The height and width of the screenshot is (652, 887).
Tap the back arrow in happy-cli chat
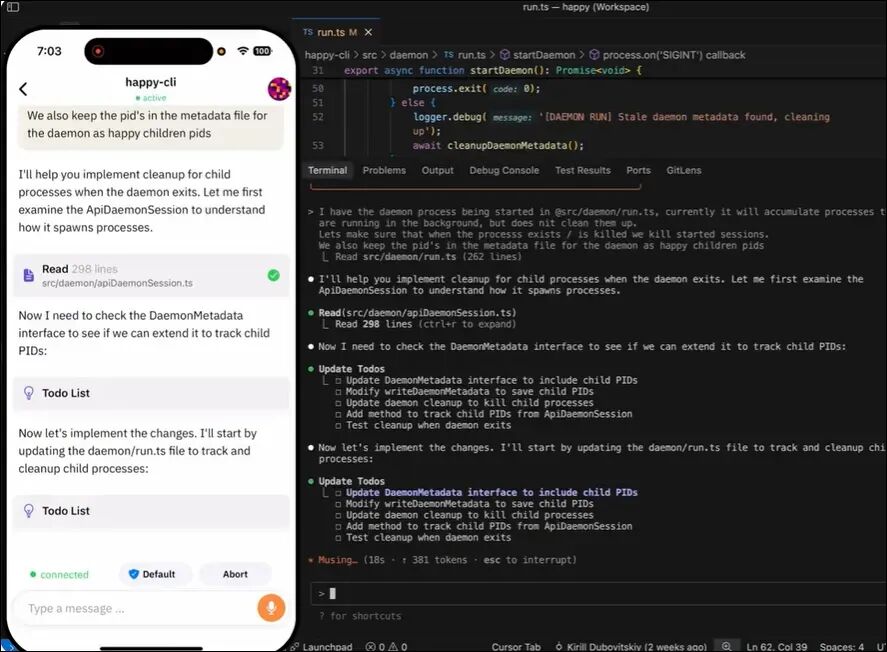click(x=23, y=89)
